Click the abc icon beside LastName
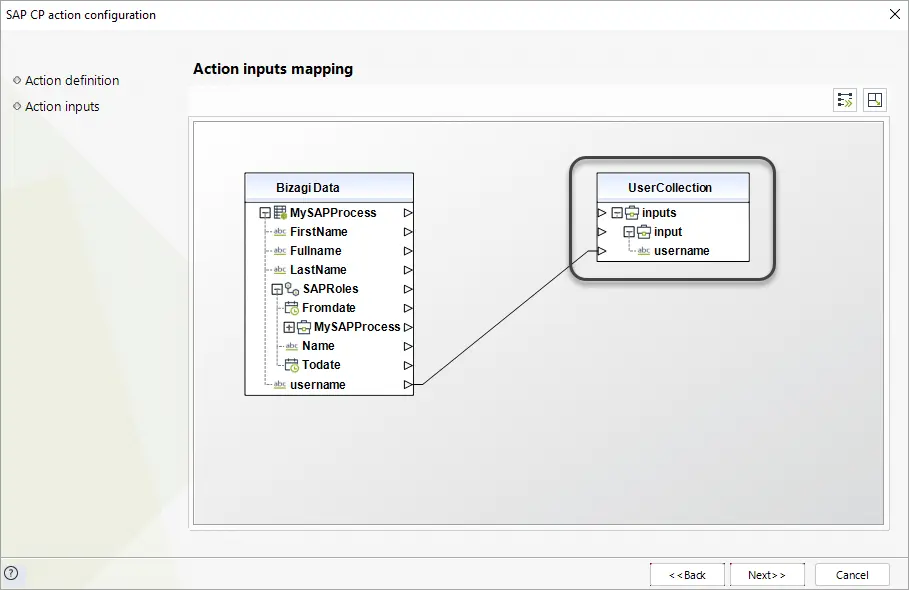The image size is (909, 590). click(x=280, y=270)
